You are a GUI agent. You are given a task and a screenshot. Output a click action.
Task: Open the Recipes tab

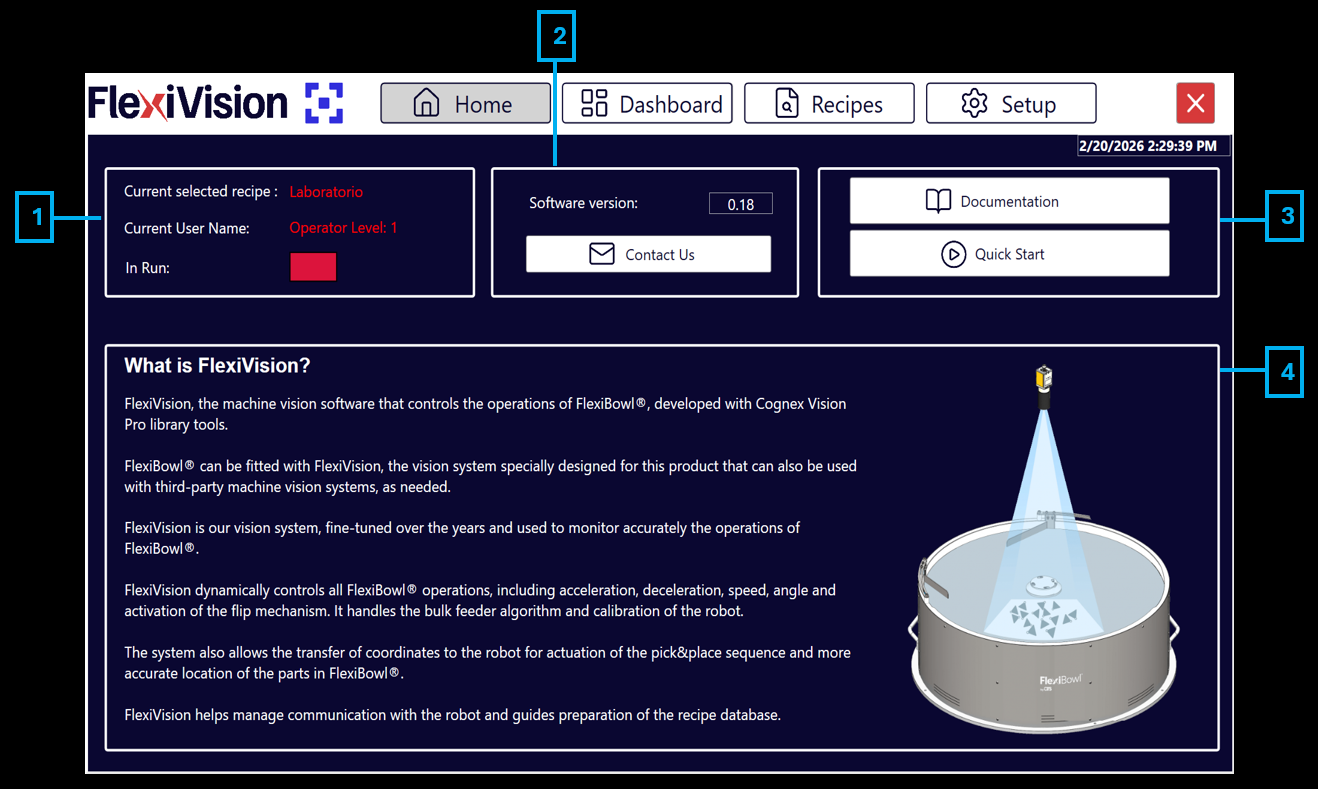coord(829,103)
